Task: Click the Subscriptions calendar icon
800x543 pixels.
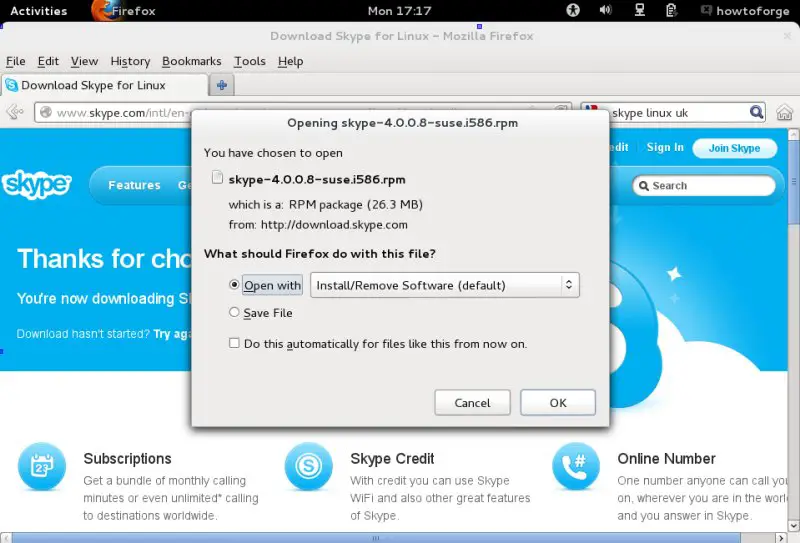Action: (x=42, y=466)
